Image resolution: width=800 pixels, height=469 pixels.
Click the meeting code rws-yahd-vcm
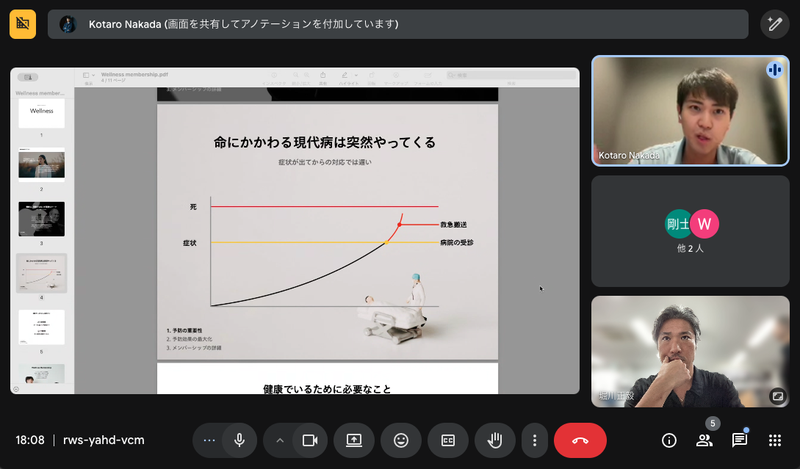pos(104,440)
